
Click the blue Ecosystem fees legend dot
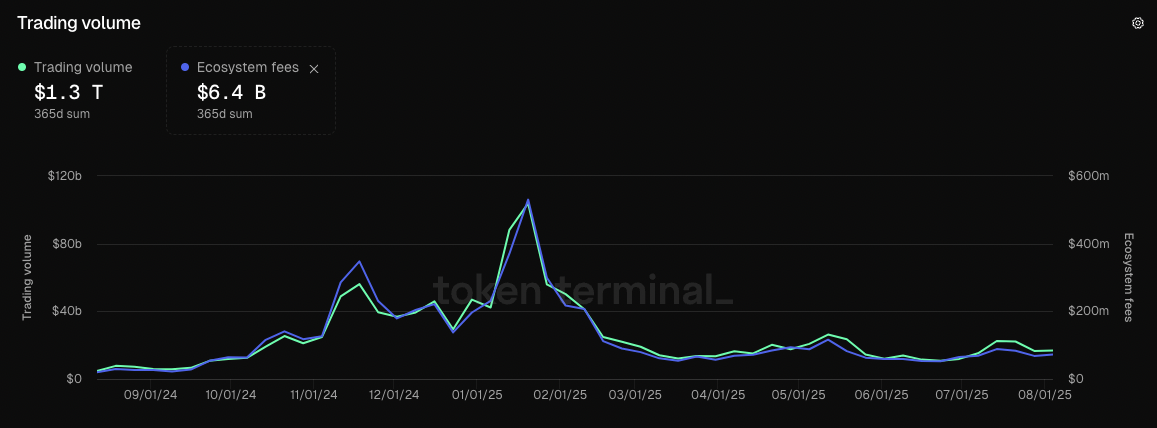[185, 67]
